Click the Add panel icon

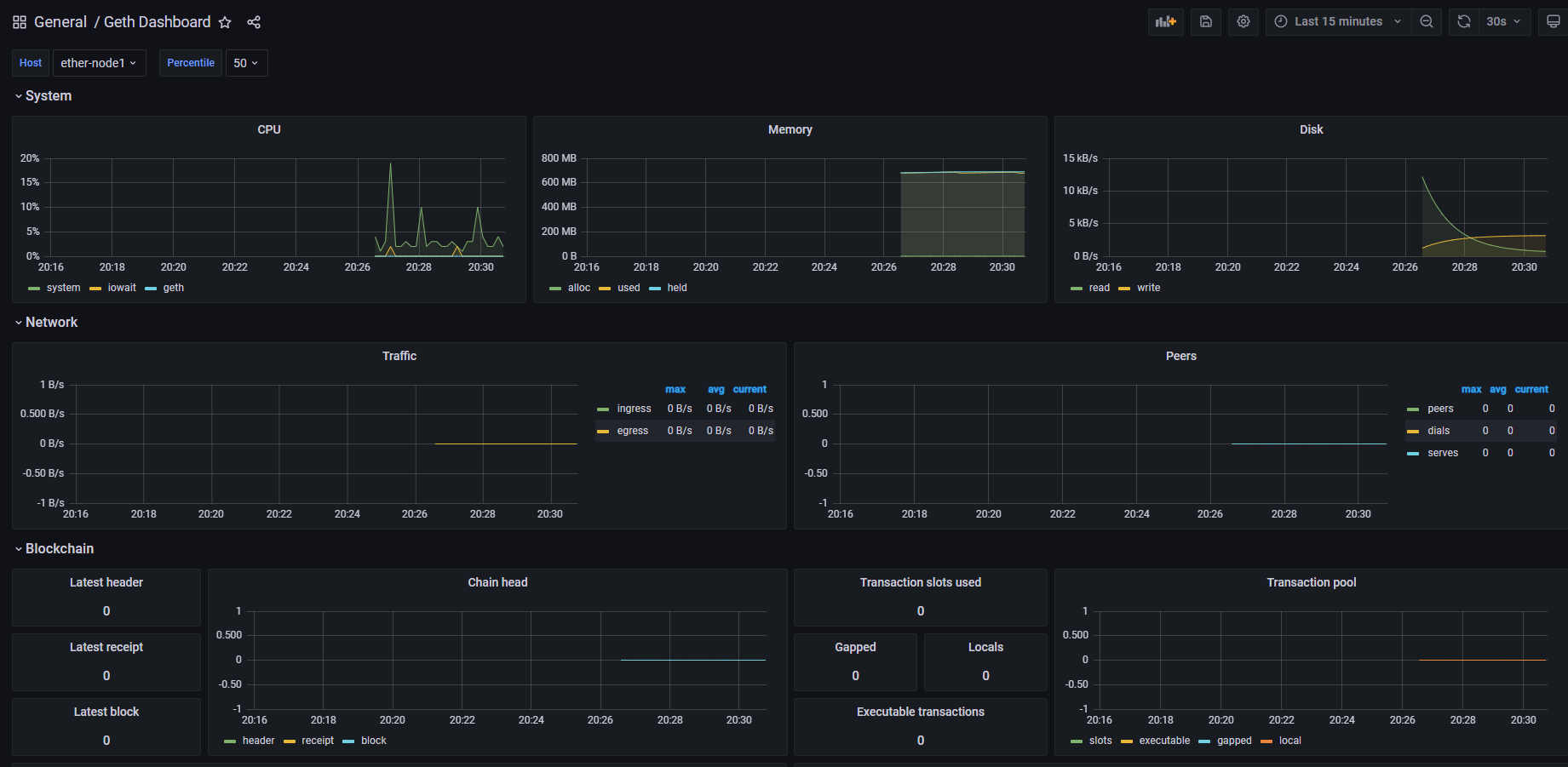click(1166, 21)
